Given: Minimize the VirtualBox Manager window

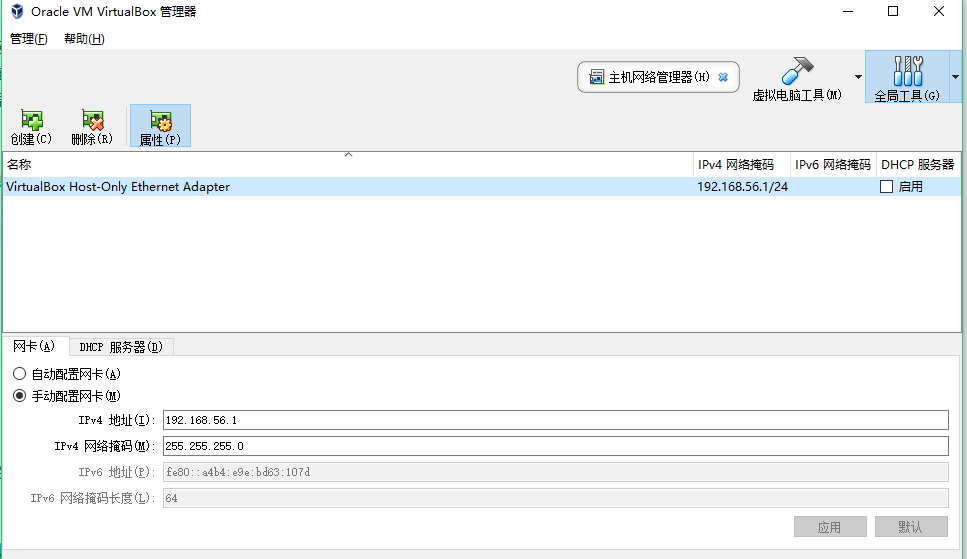Looking at the screenshot, I should [848, 11].
